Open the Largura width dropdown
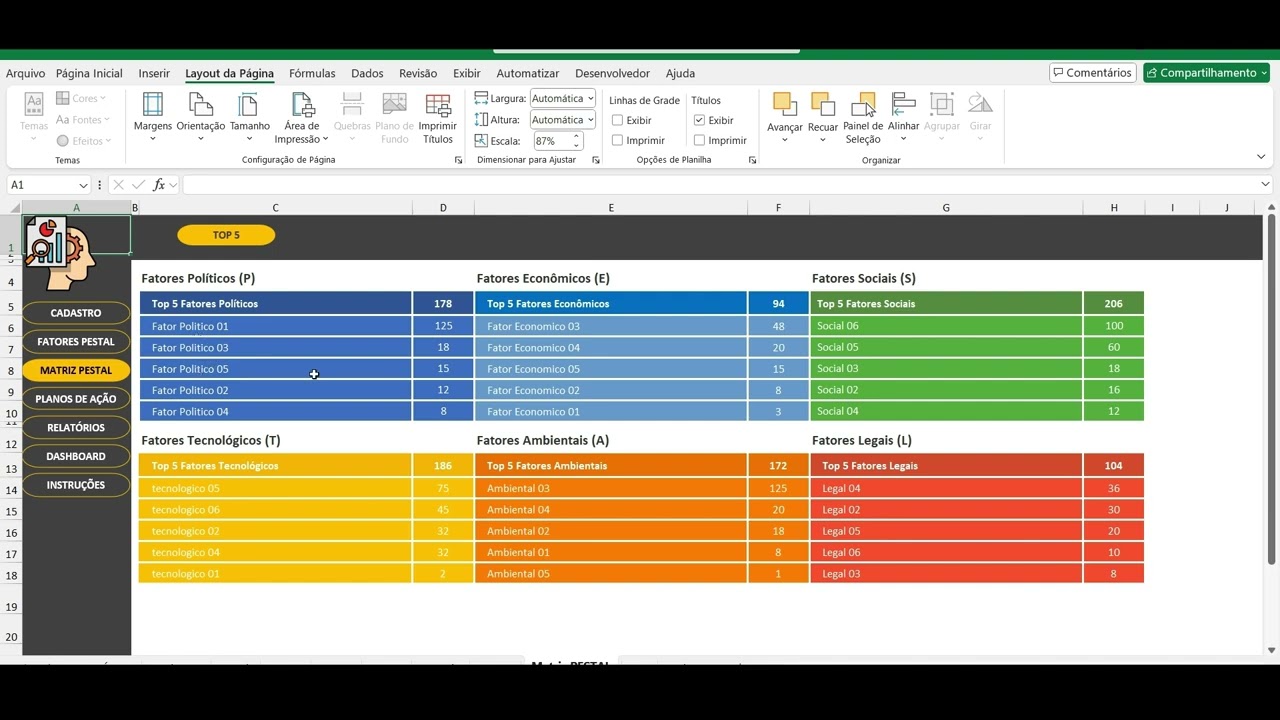Screen dimensions: 1280x720 (x=590, y=98)
